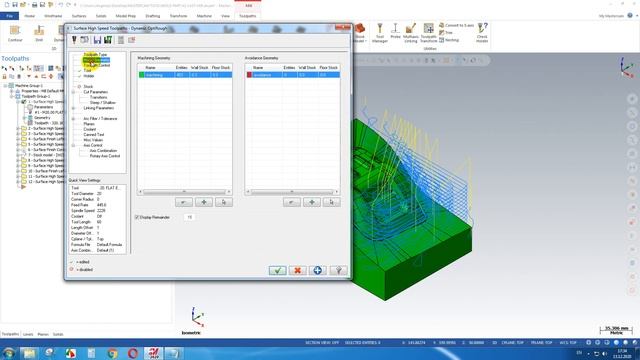Select Coolant page in dialog tree

[89, 129]
